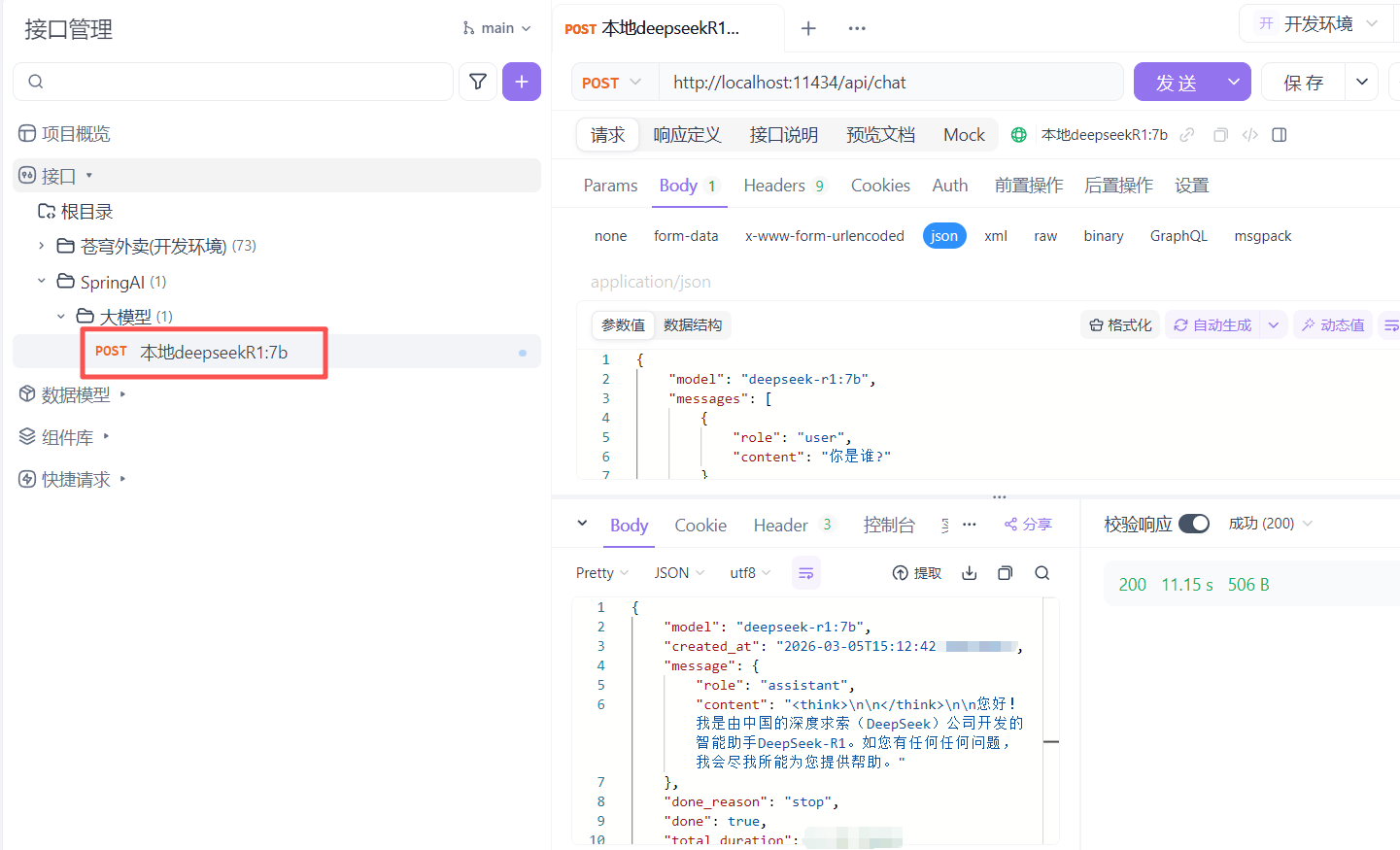This screenshot has height=850, width=1400.
Task: Select the none body type
Action: 611,236
